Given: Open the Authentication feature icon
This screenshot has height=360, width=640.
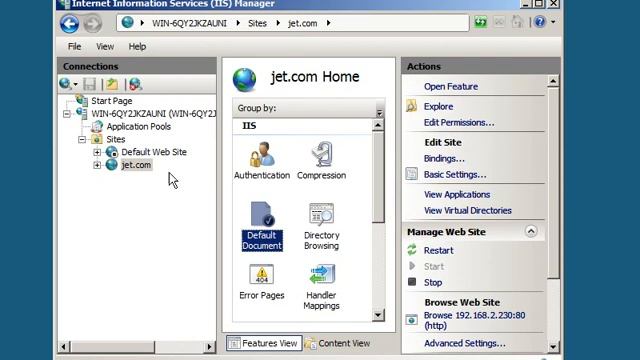Looking at the screenshot, I should click(x=262, y=154).
